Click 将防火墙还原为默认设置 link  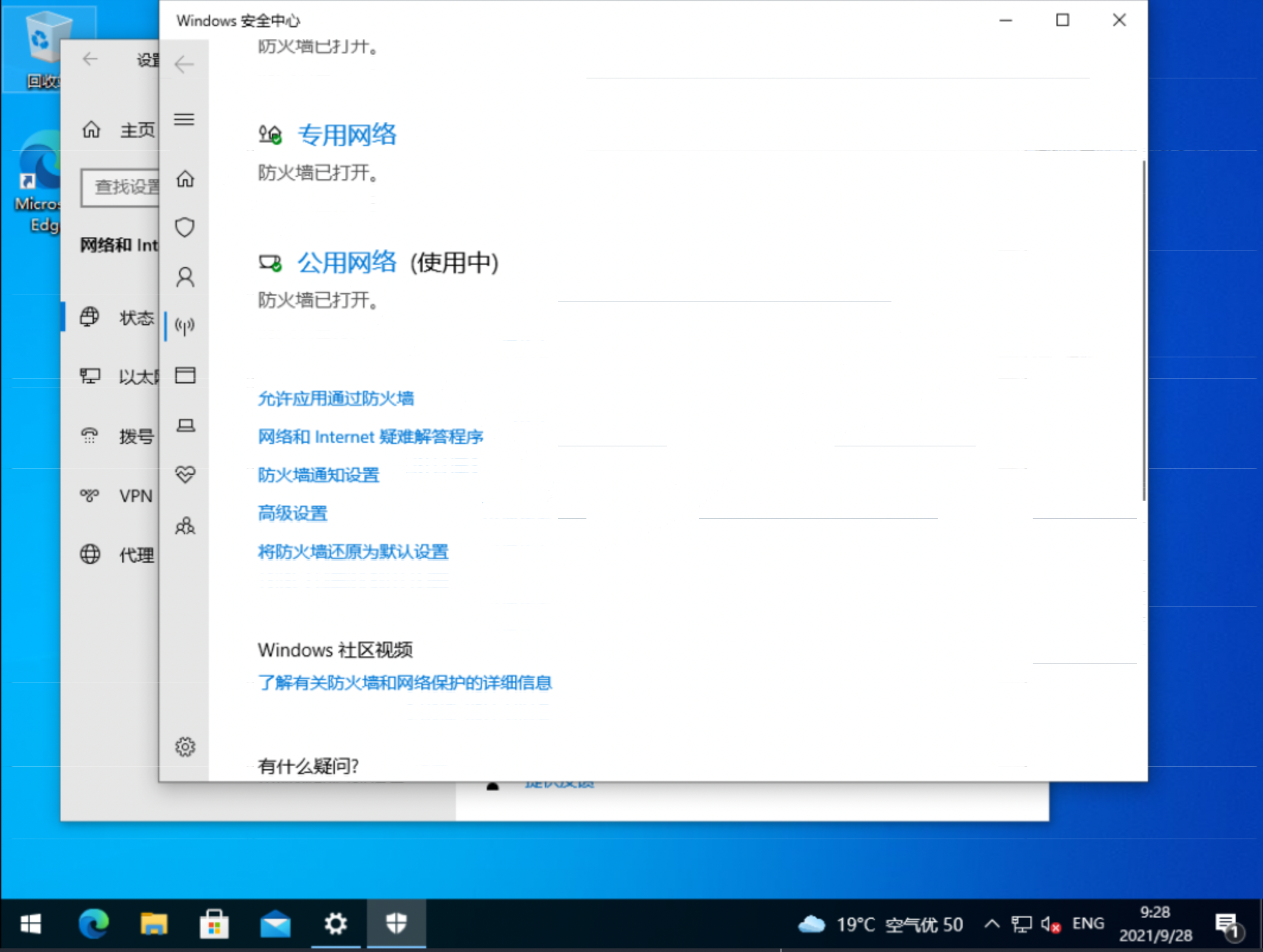[353, 552]
